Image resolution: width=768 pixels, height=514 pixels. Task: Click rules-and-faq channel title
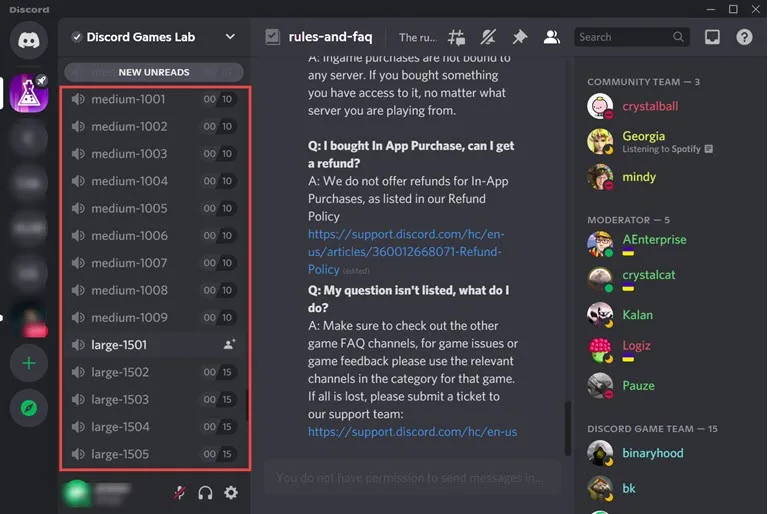coord(330,37)
